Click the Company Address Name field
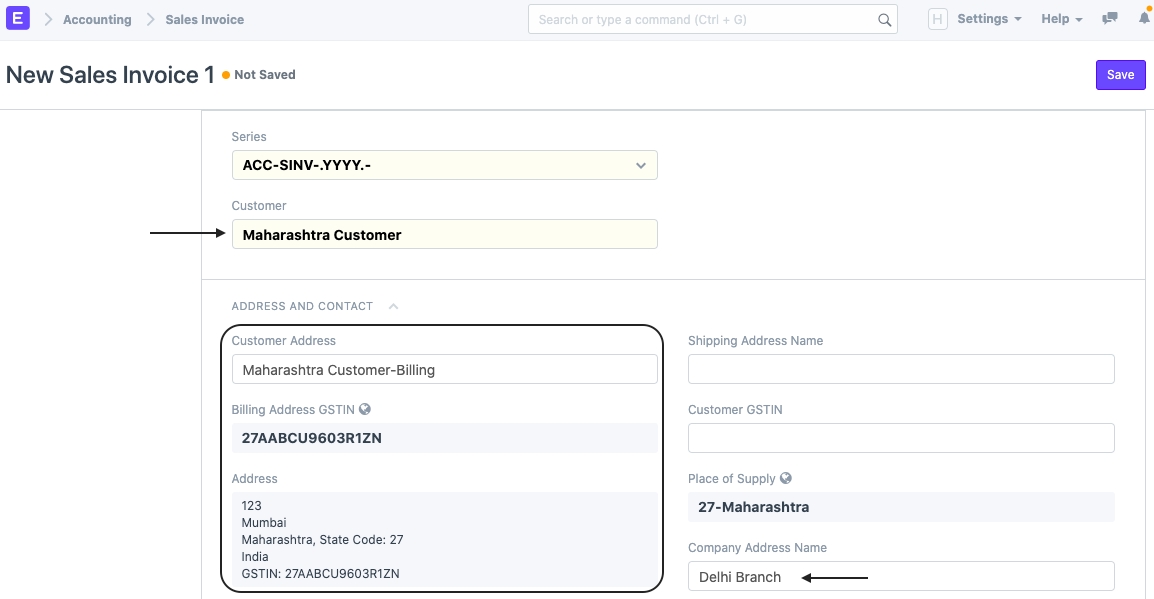This screenshot has height=599, width=1154. pyautogui.click(x=900, y=576)
